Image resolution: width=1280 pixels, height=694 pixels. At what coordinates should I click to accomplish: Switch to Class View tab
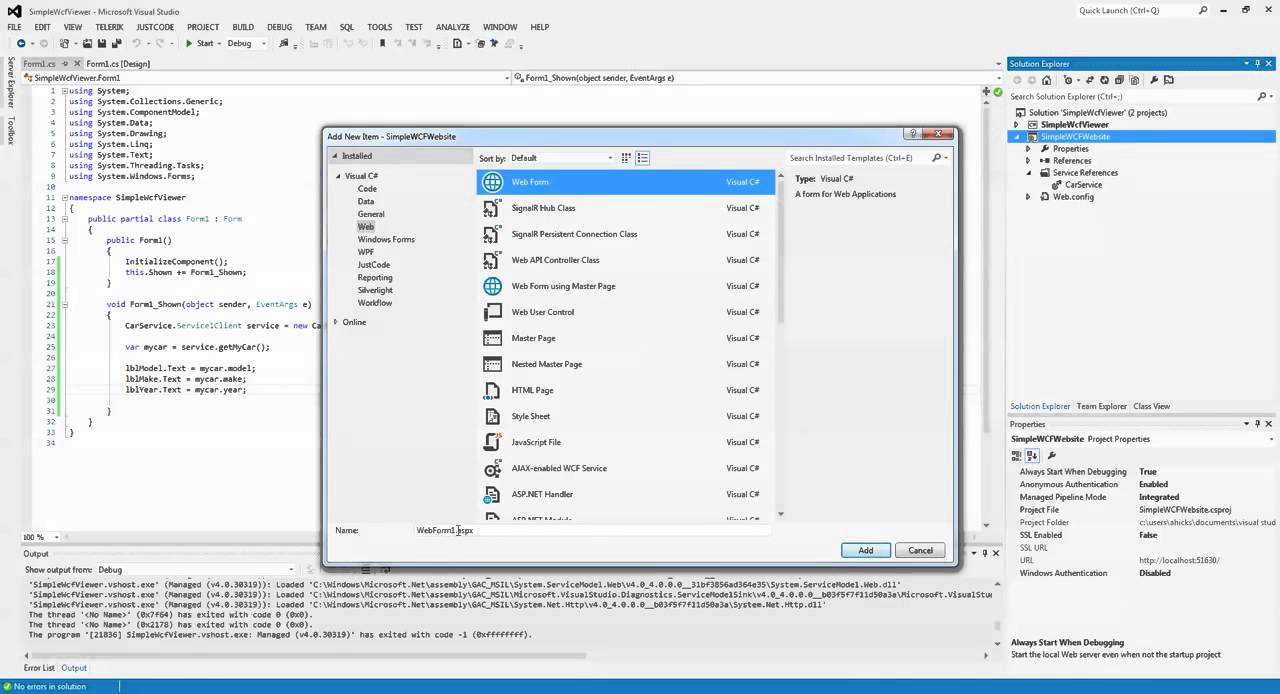1151,407
